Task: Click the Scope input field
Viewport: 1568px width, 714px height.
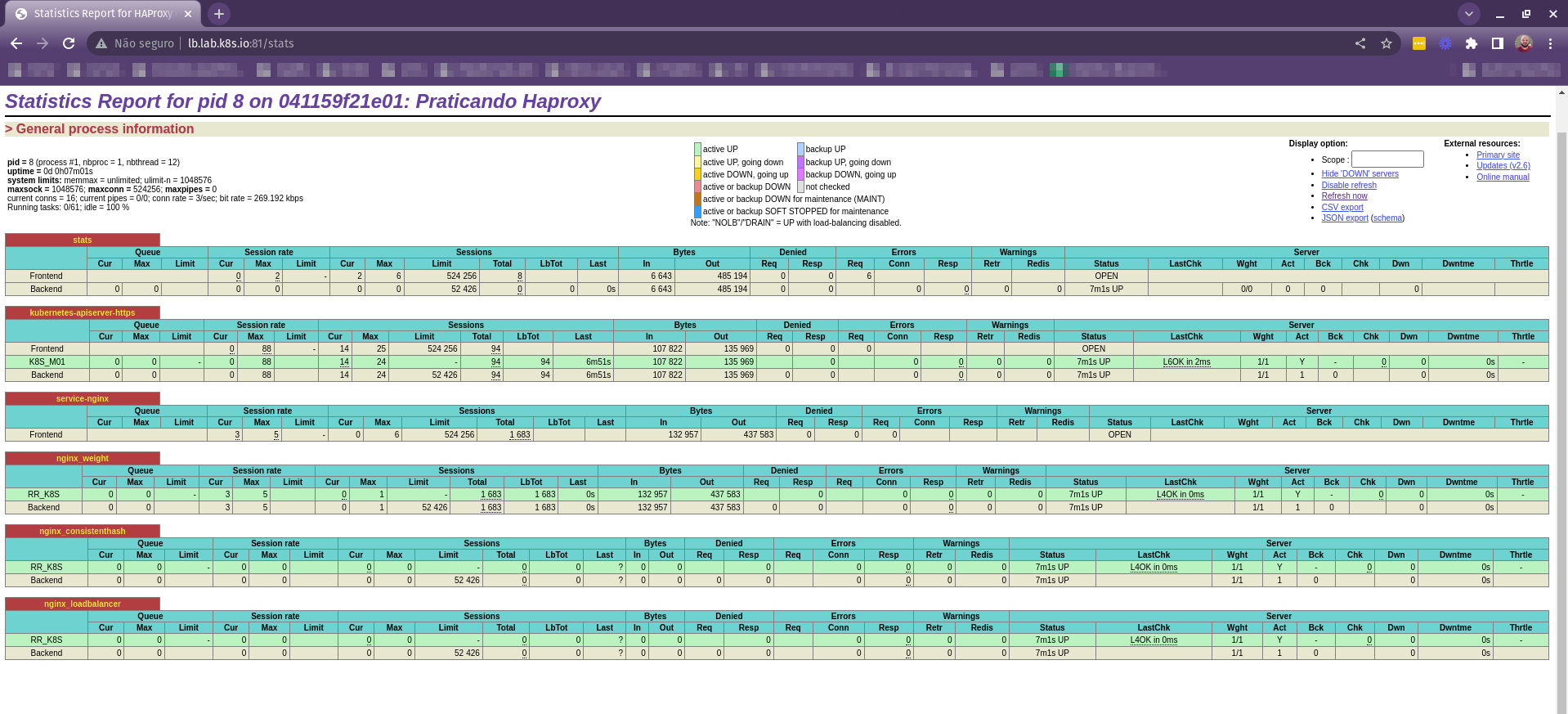Action: pos(1387,159)
